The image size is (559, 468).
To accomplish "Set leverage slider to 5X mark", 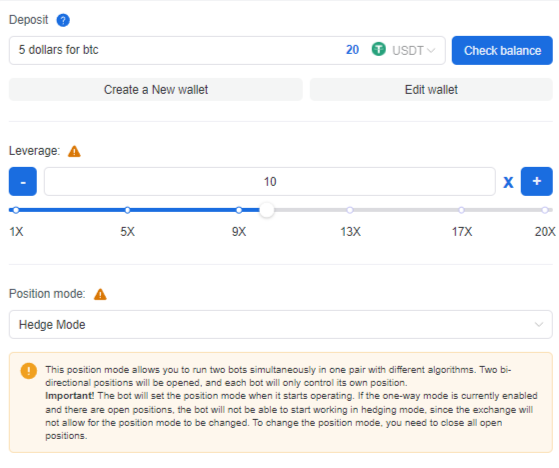I will (127, 210).
